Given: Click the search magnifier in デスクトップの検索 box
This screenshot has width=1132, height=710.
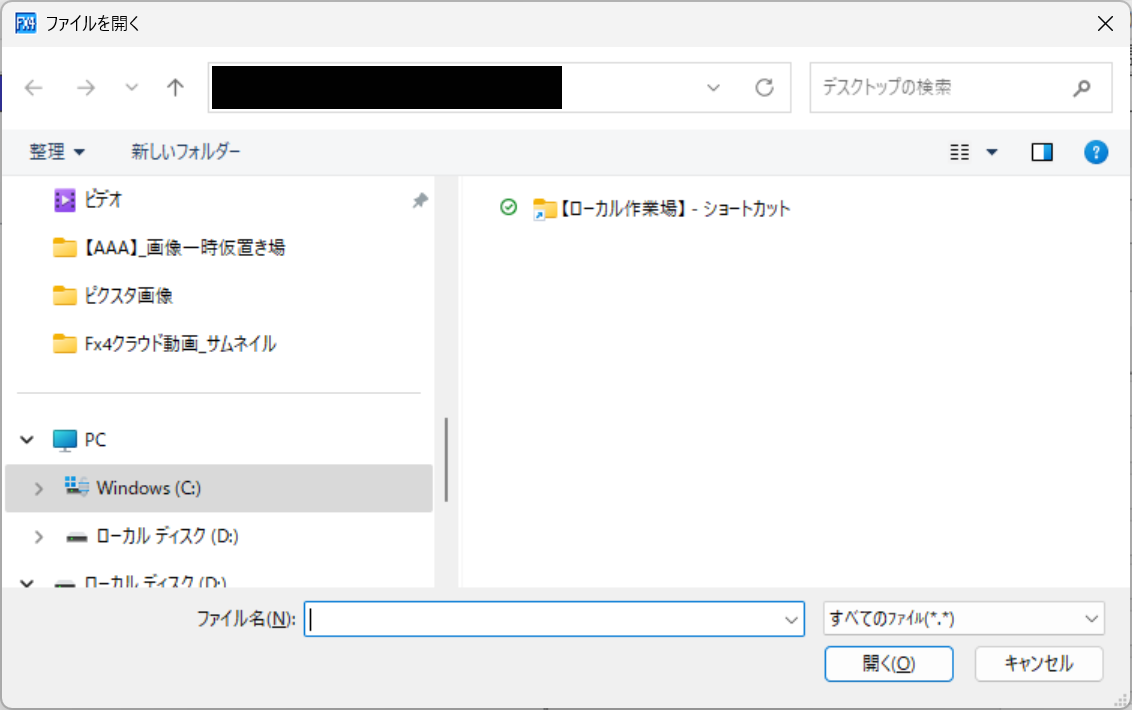Looking at the screenshot, I should (1083, 88).
